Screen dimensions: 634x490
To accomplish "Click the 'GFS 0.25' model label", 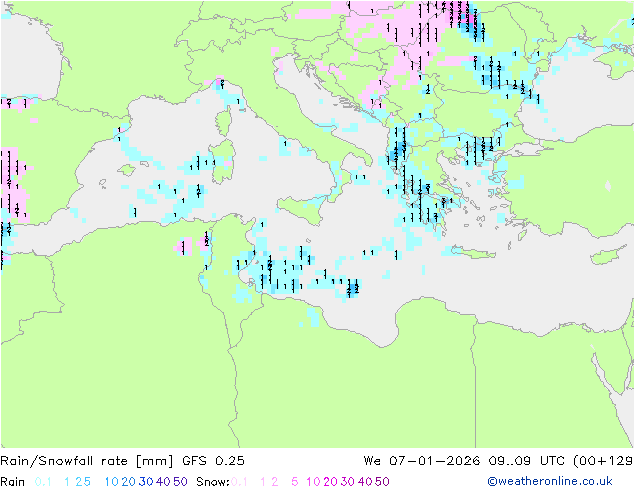I will coord(213,461).
